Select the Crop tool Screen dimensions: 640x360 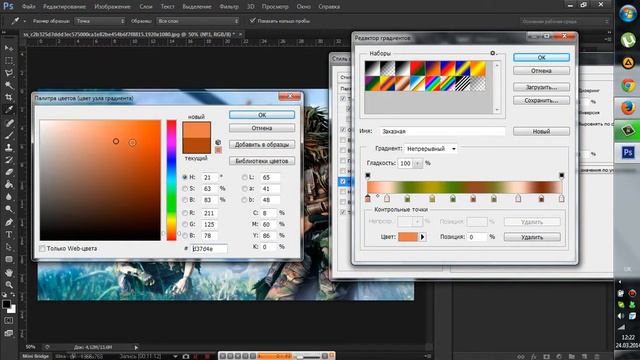click(9, 97)
